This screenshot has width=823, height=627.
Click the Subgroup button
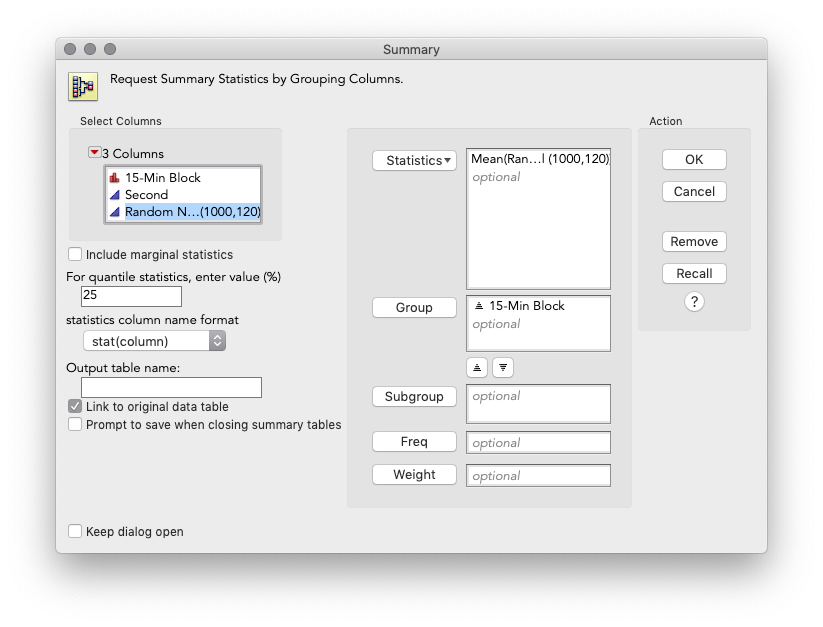[414, 397]
